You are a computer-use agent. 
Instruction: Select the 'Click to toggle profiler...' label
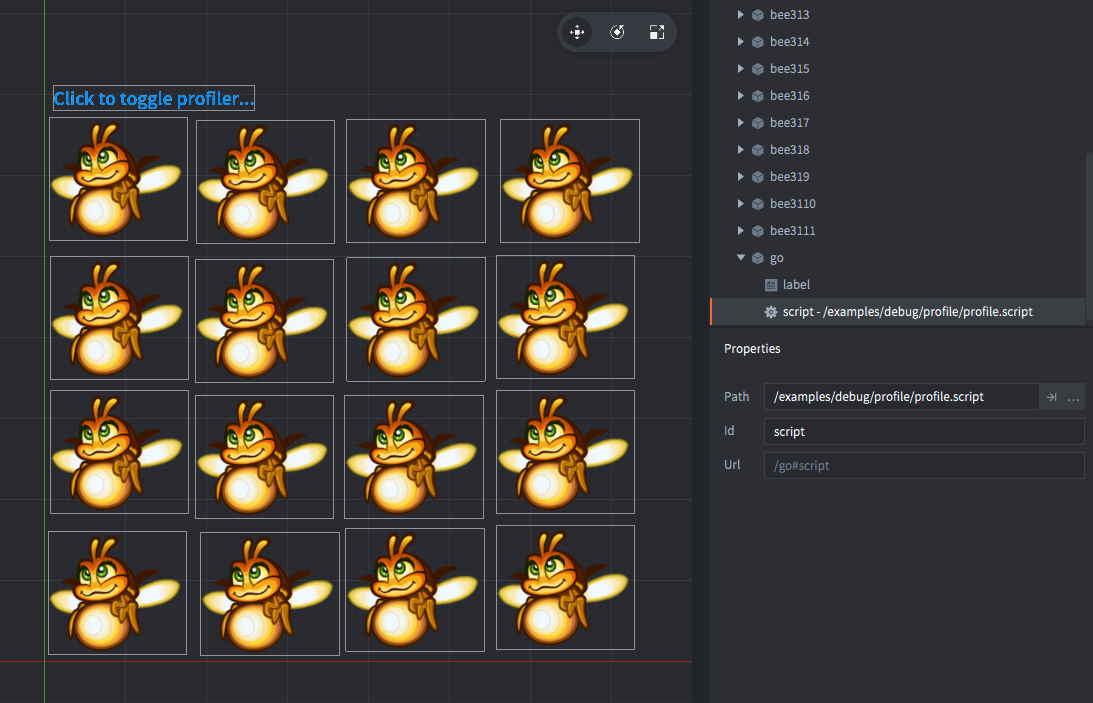(154, 98)
